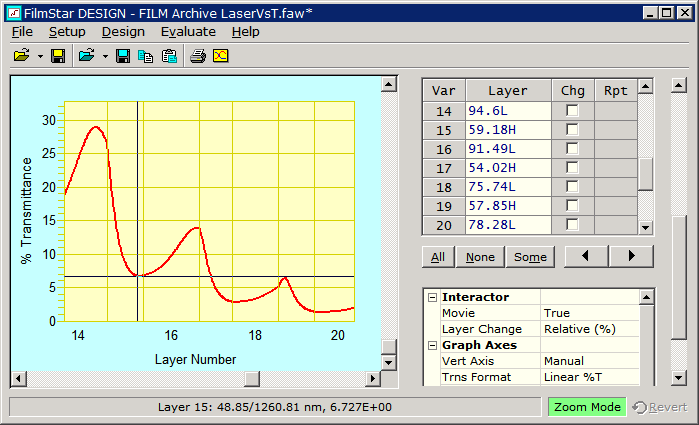This screenshot has width=699, height=425.
Task: Open dropdown arrow beside cyan folder
Action: tap(105, 56)
